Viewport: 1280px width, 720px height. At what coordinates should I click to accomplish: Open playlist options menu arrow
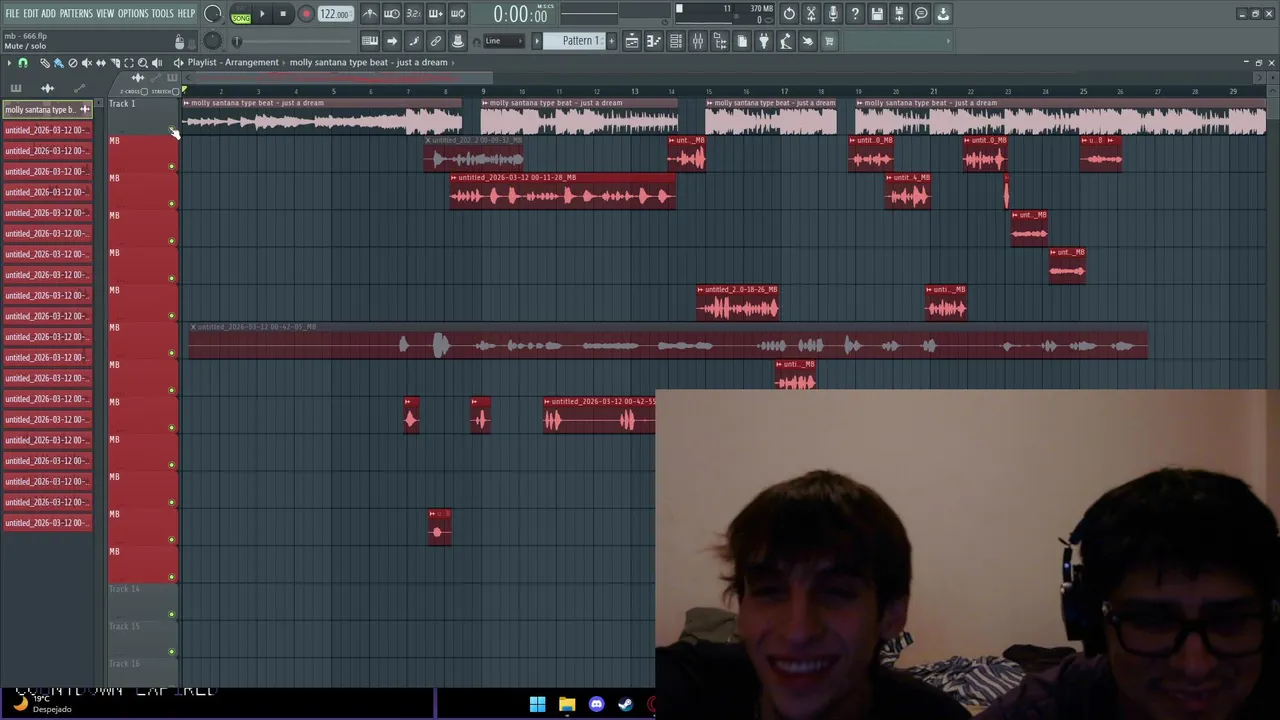tap(9, 63)
